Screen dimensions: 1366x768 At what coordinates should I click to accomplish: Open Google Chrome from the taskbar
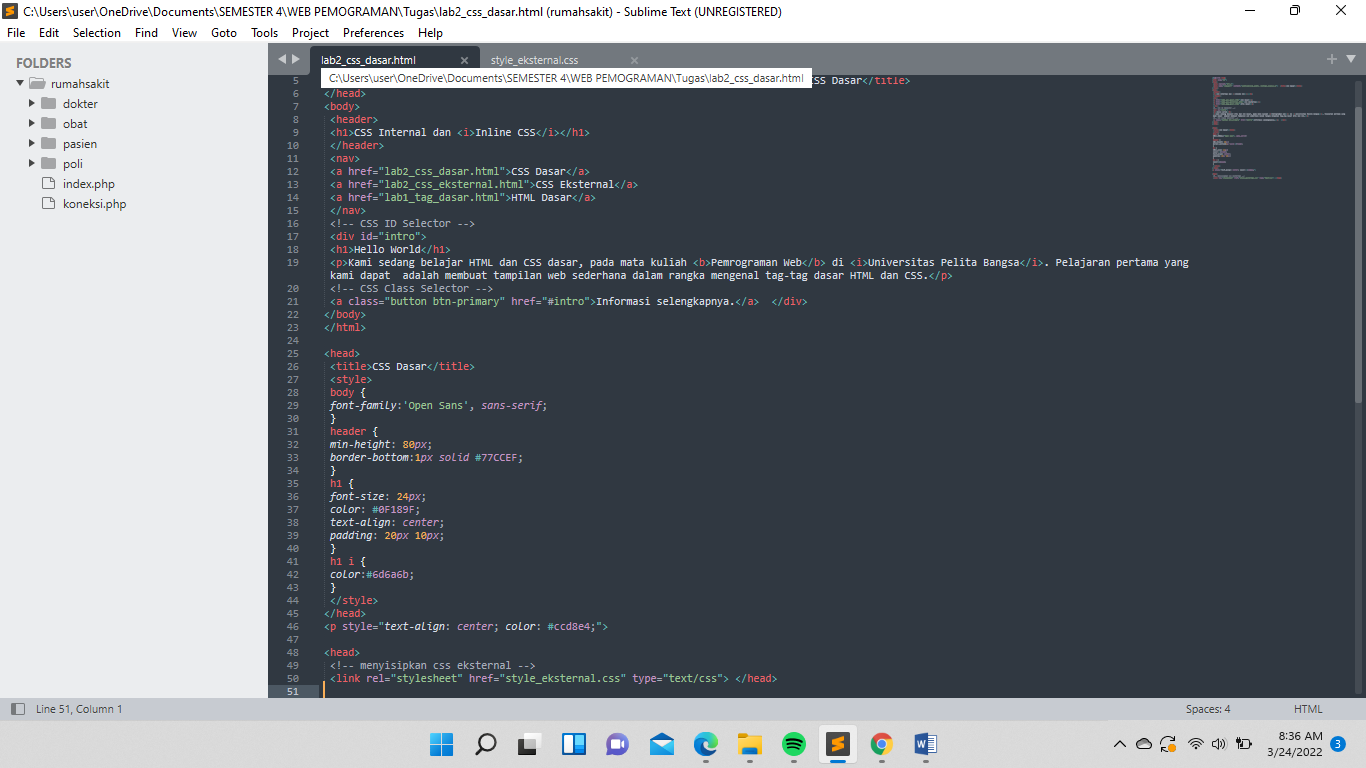[882, 744]
